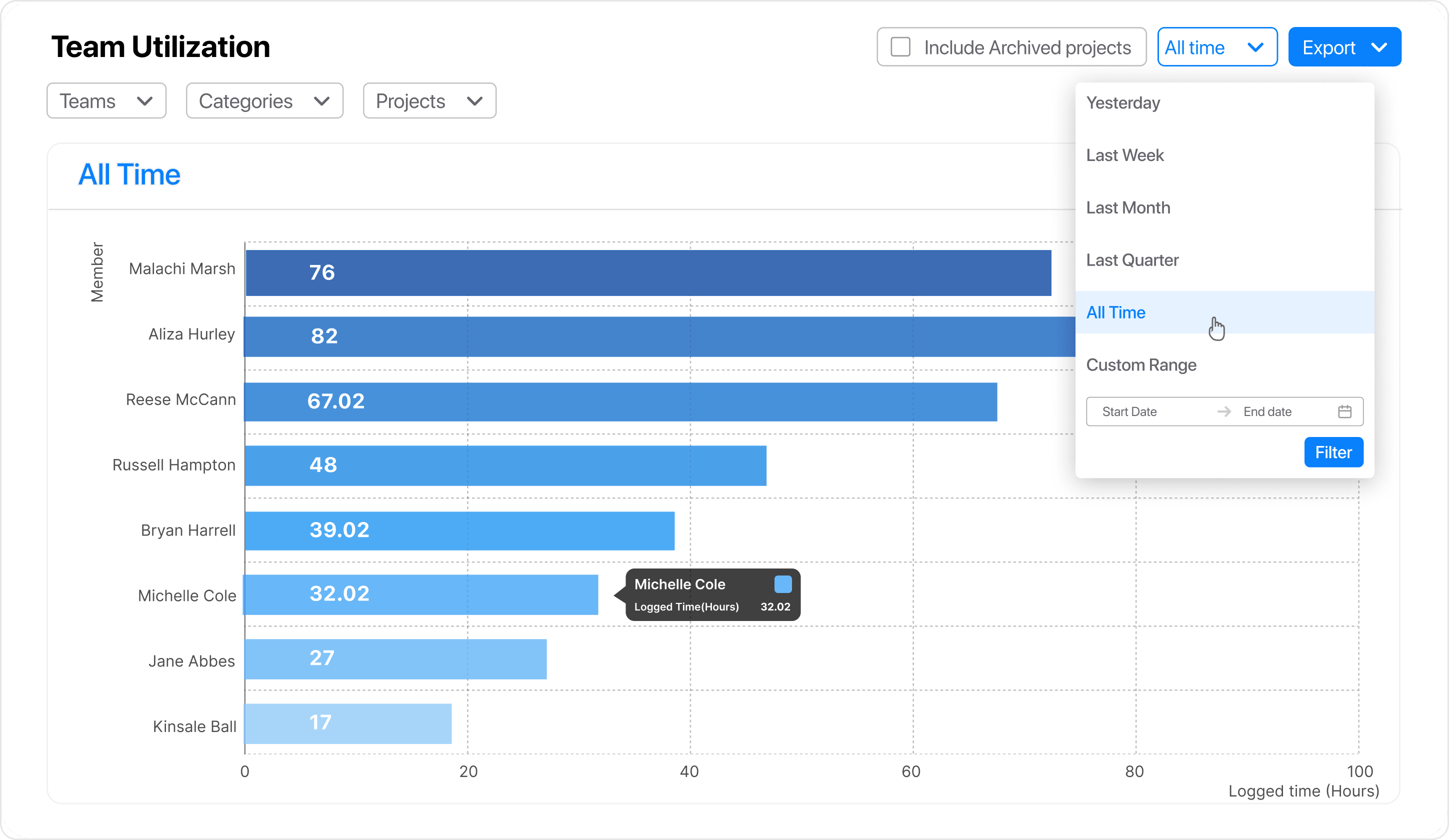This screenshot has width=1449, height=840.
Task: Pick the Last Month option
Action: click(x=1128, y=207)
